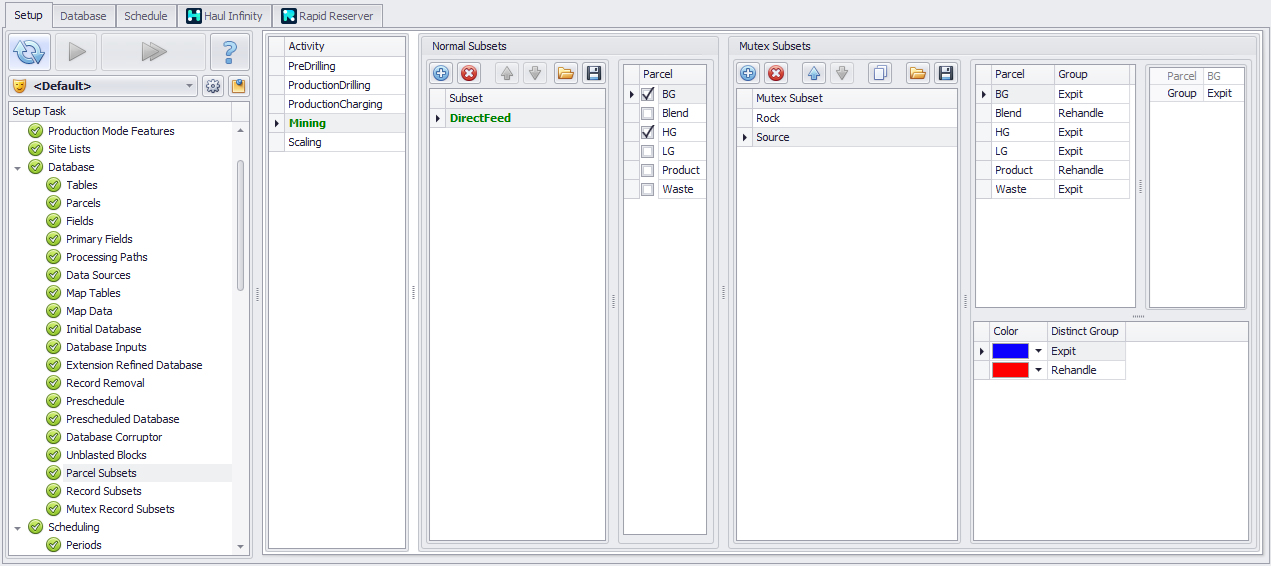Open the configuration gear beside Default
Viewport: 1271px width, 566px height.
tap(213, 86)
